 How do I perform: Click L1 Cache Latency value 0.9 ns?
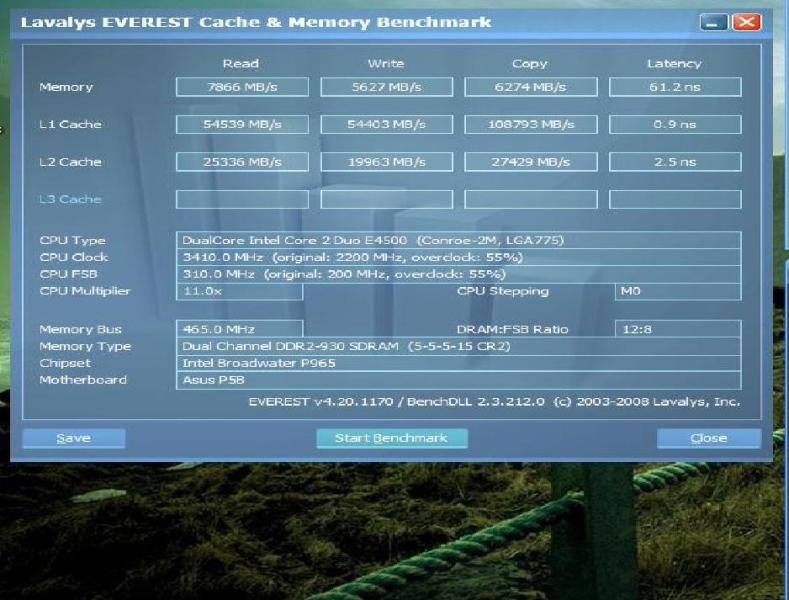(675, 124)
